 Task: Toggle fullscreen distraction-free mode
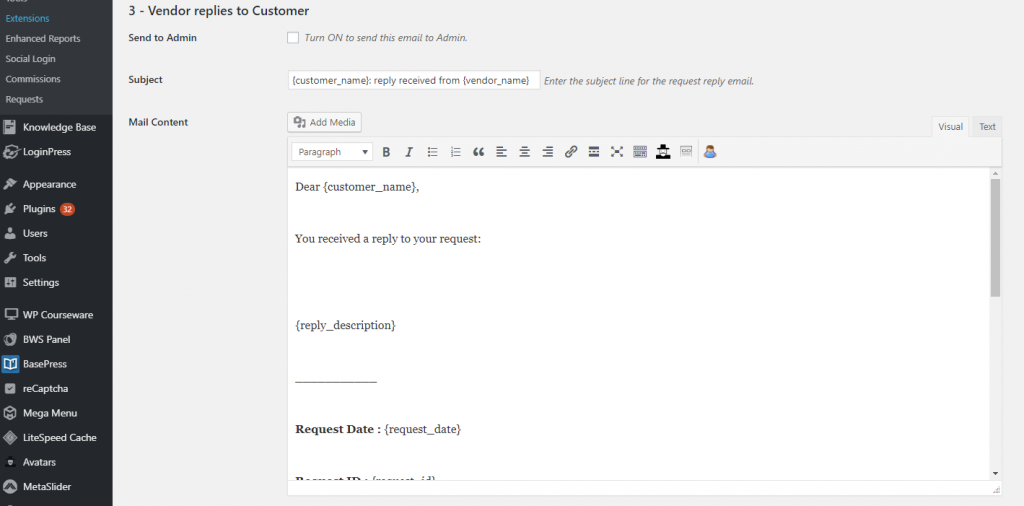click(616, 152)
